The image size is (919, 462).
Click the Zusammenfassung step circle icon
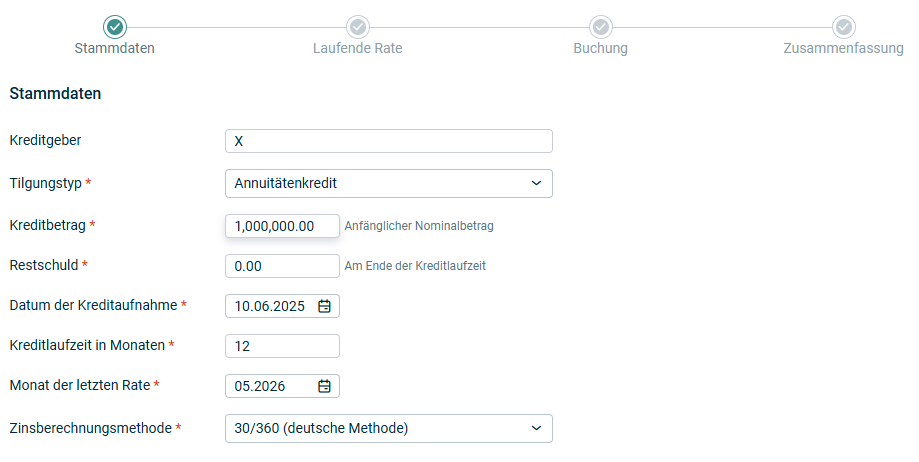[843, 27]
